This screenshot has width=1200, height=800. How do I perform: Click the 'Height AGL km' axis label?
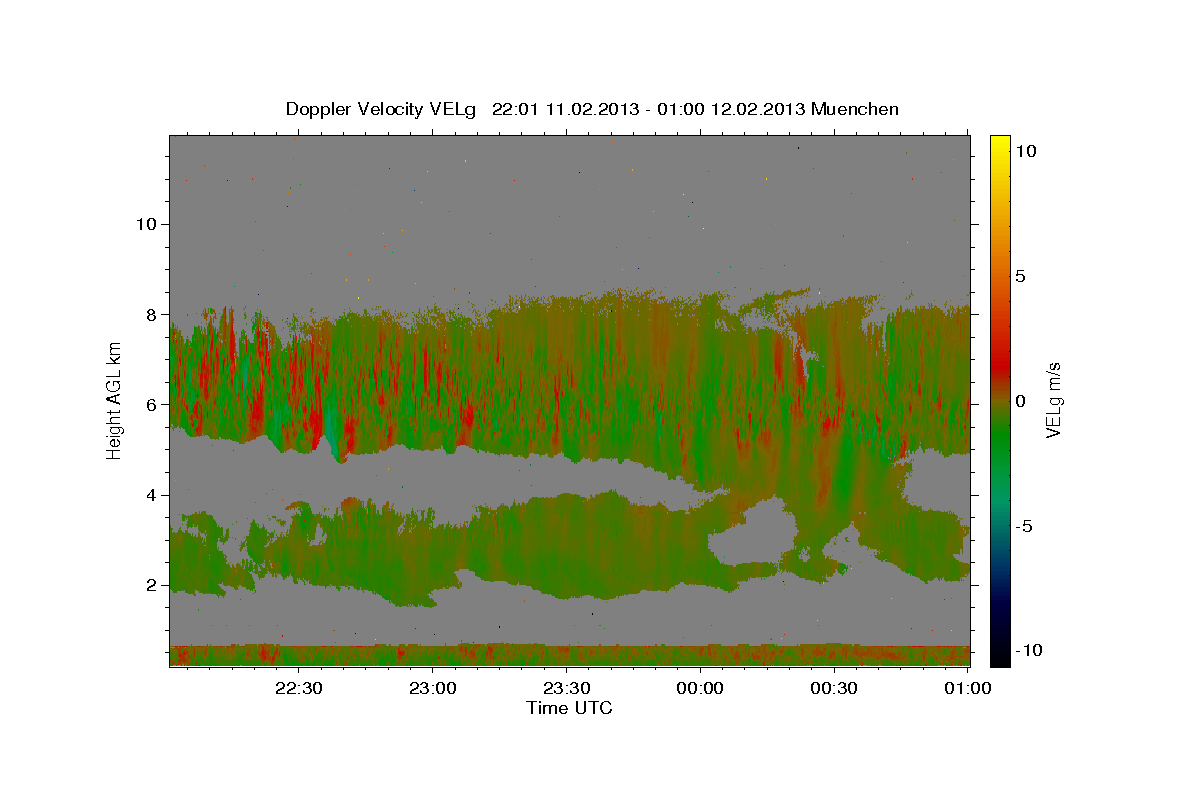coord(114,401)
